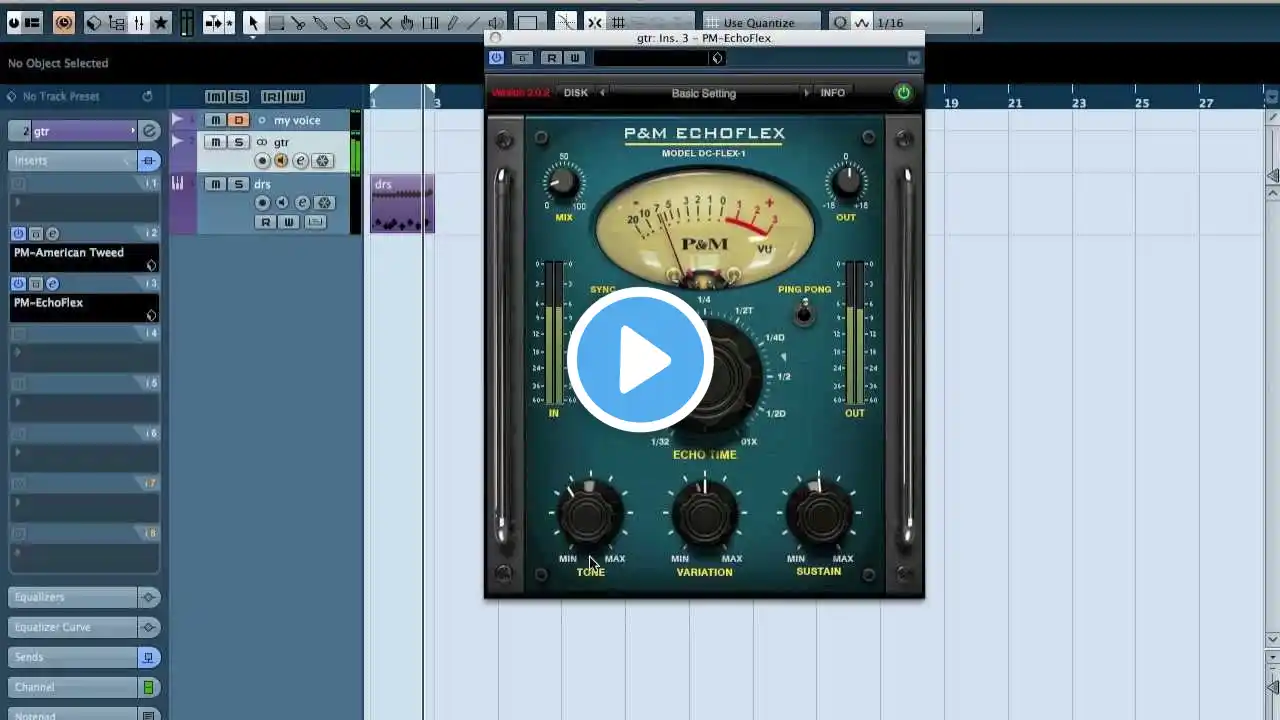
Task: Expand the Equalizers section
Action: (x=73, y=597)
